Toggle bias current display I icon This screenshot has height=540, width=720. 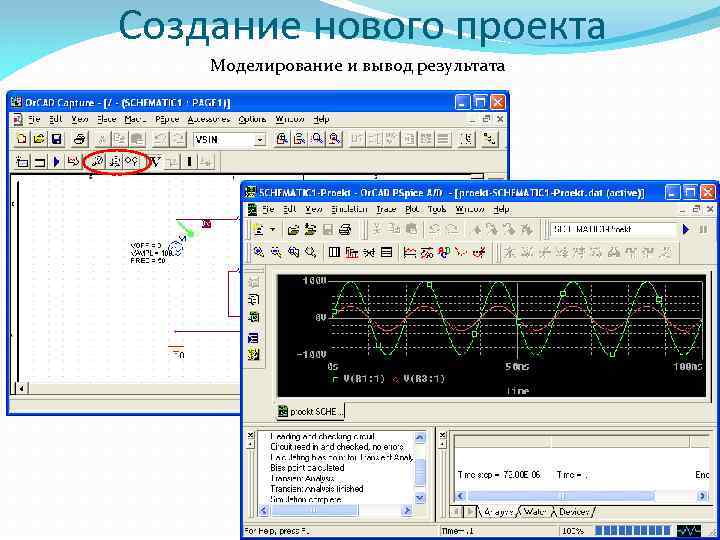point(189,162)
